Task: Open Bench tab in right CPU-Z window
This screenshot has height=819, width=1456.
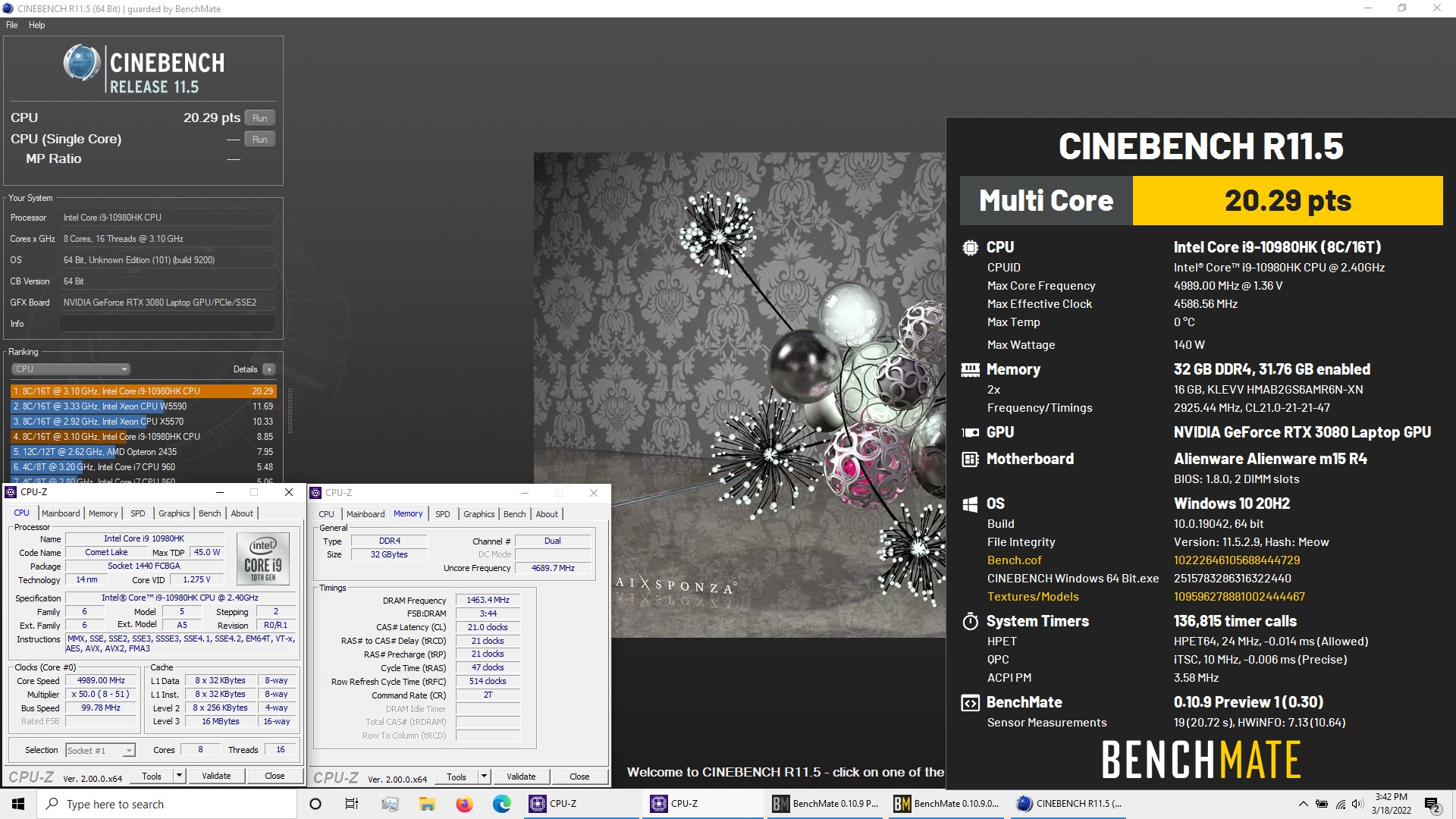Action: pyautogui.click(x=514, y=514)
